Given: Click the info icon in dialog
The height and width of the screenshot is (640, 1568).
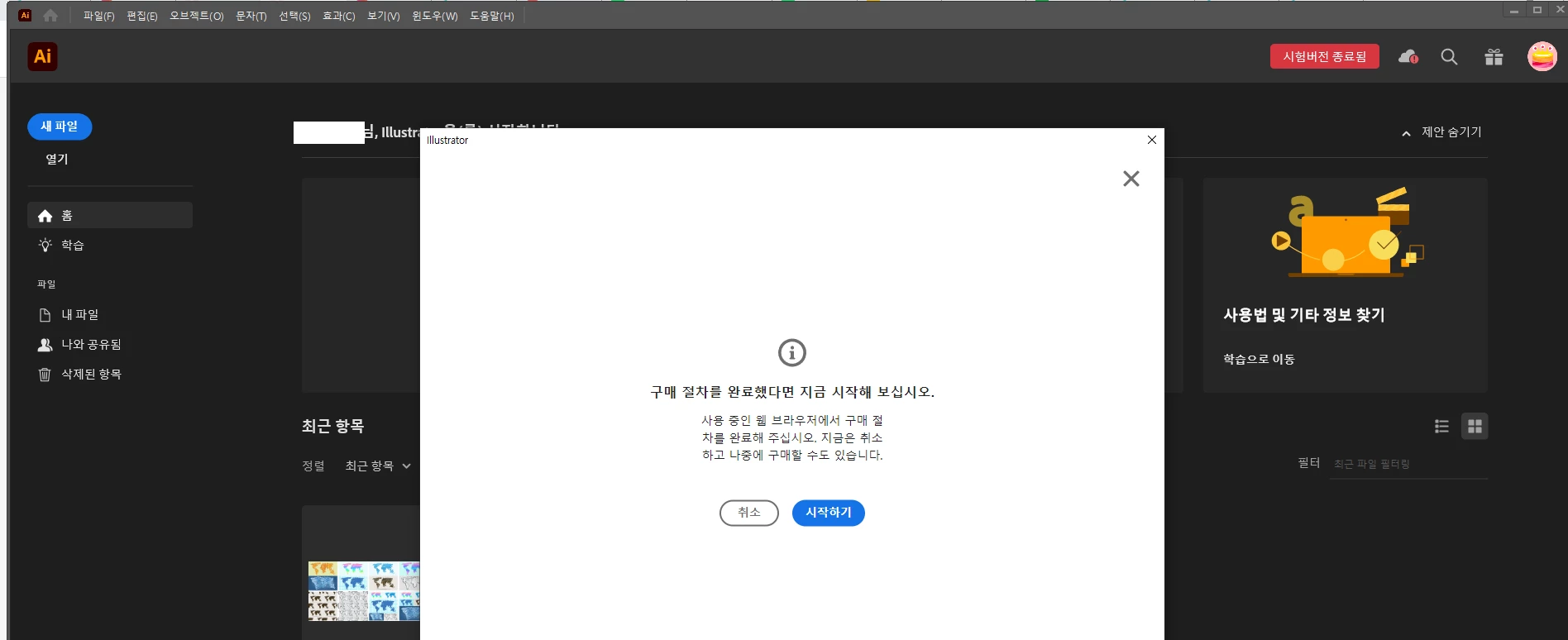Looking at the screenshot, I should coord(792,353).
